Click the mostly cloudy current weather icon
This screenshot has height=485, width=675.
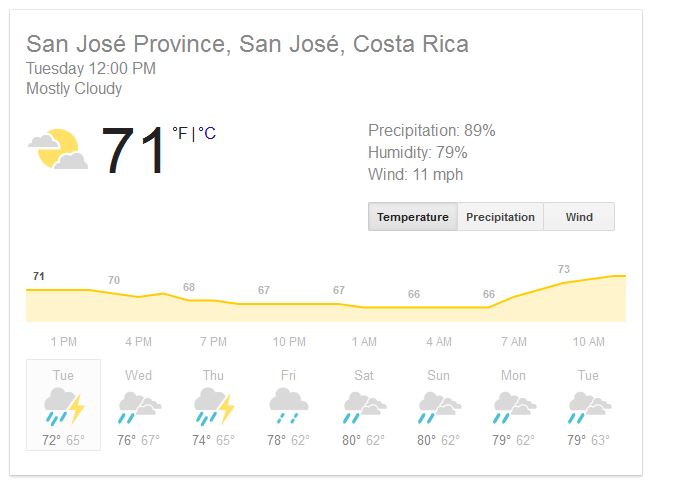(x=58, y=150)
